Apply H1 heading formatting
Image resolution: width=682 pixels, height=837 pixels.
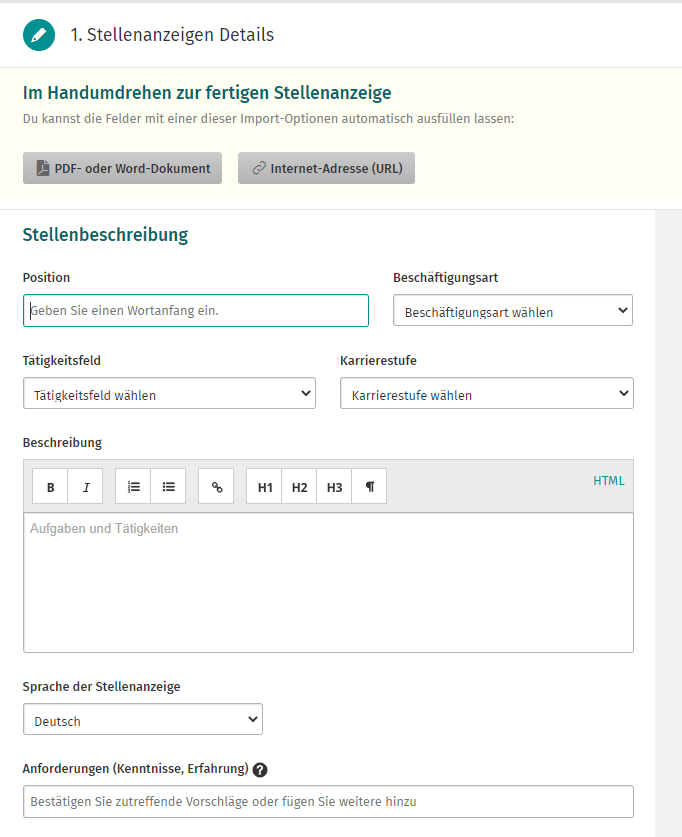click(x=263, y=486)
